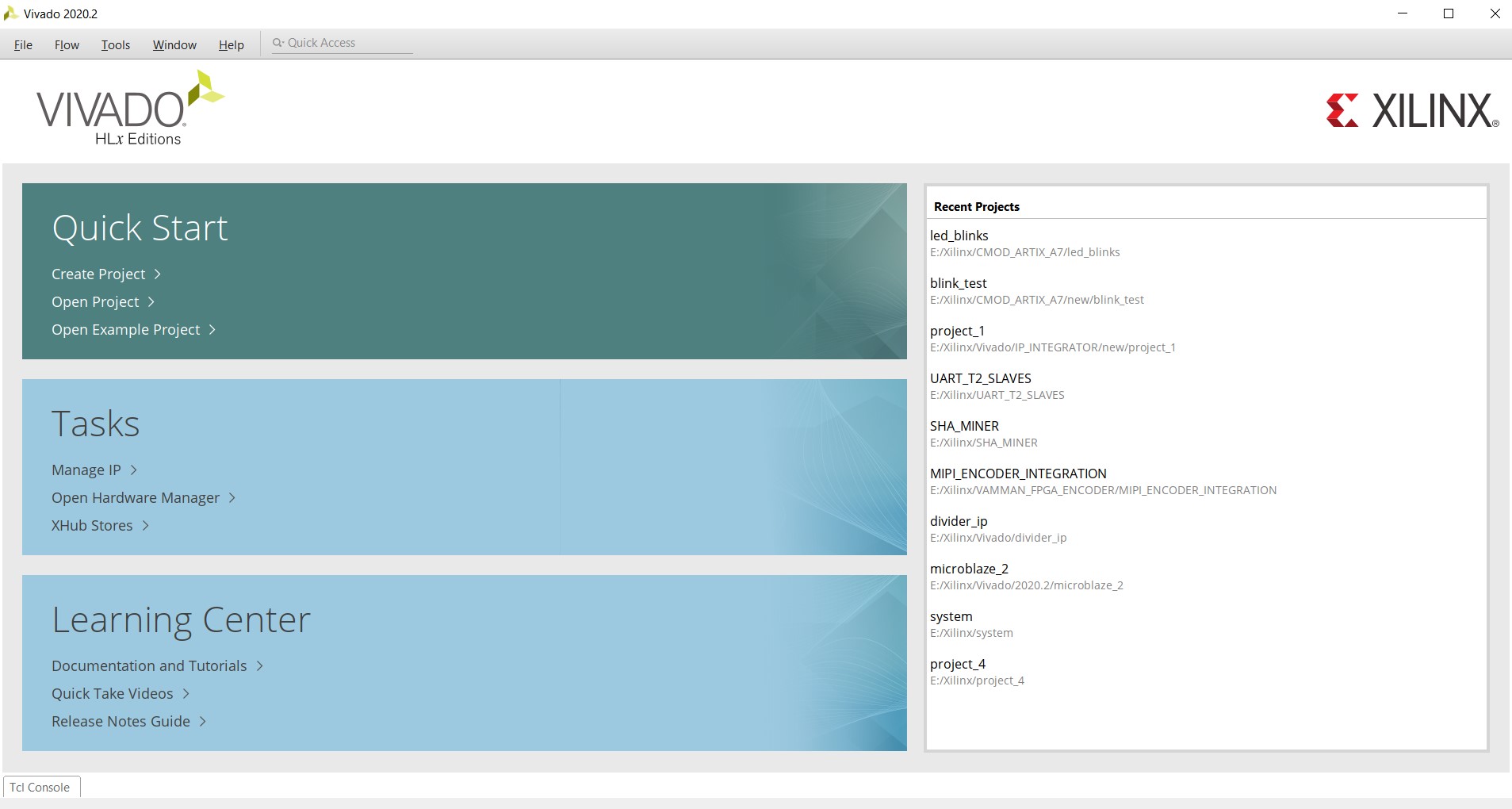Click the magnifier icon in Quick Access
Image resolution: width=1512 pixels, height=809 pixels.
coord(277,43)
